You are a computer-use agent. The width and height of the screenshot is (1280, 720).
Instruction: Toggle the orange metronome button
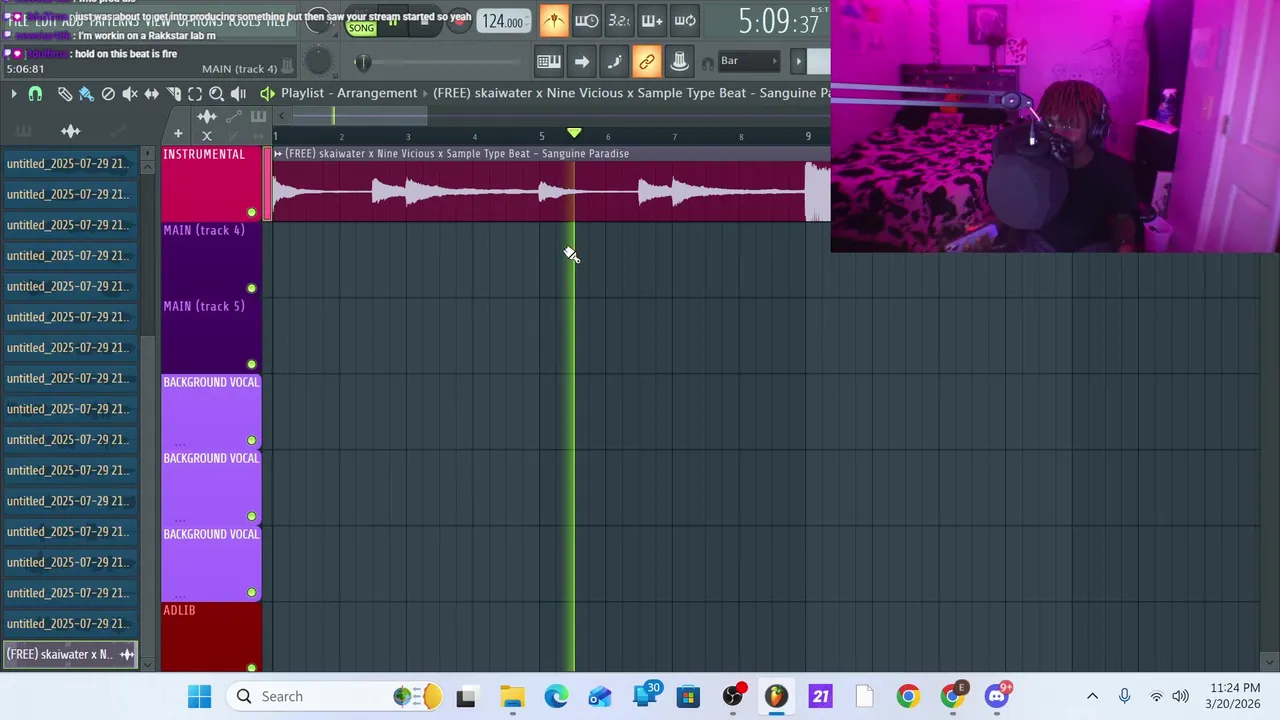point(554,21)
